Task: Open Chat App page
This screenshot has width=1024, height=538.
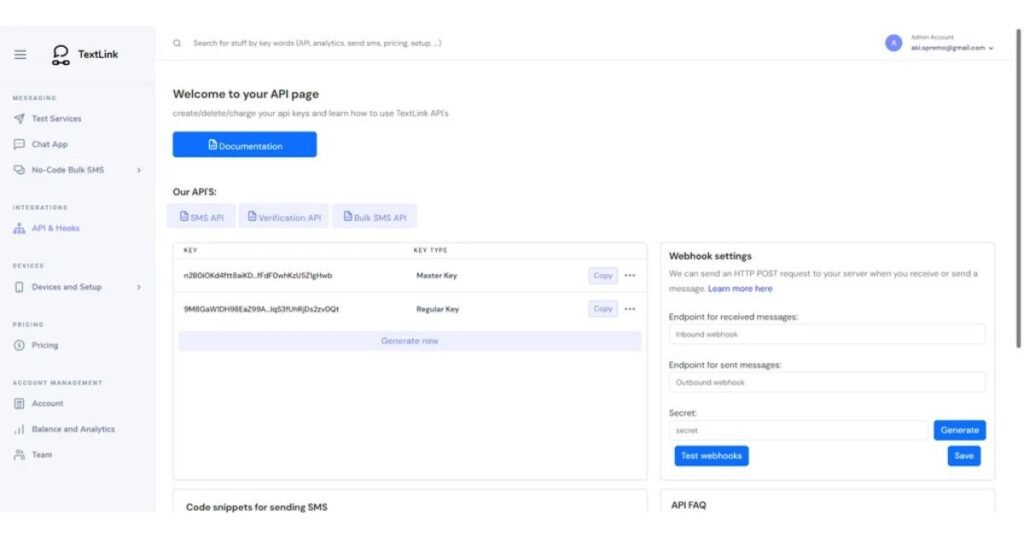Action: click(50, 144)
